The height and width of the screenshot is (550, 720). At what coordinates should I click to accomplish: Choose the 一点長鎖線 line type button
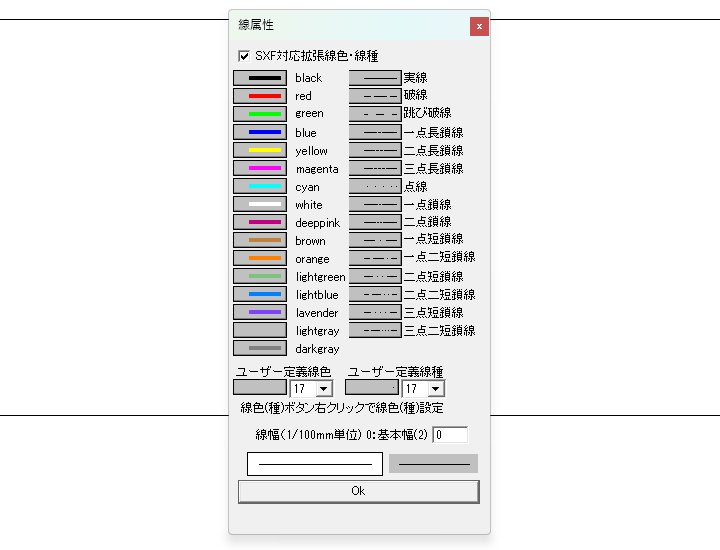pyautogui.click(x=375, y=132)
